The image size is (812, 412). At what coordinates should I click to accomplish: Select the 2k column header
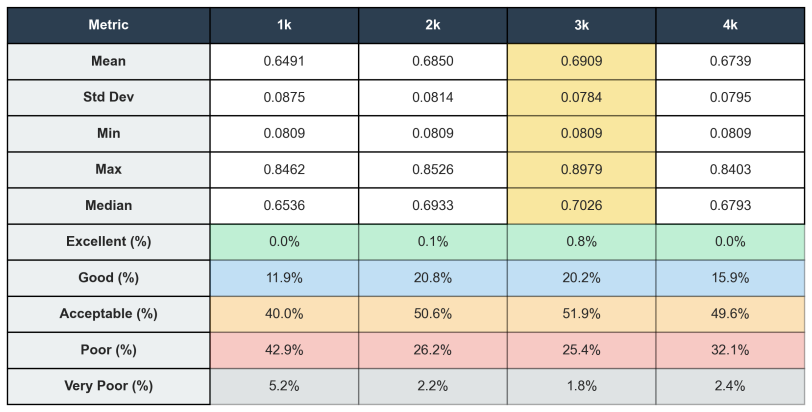tap(433, 25)
